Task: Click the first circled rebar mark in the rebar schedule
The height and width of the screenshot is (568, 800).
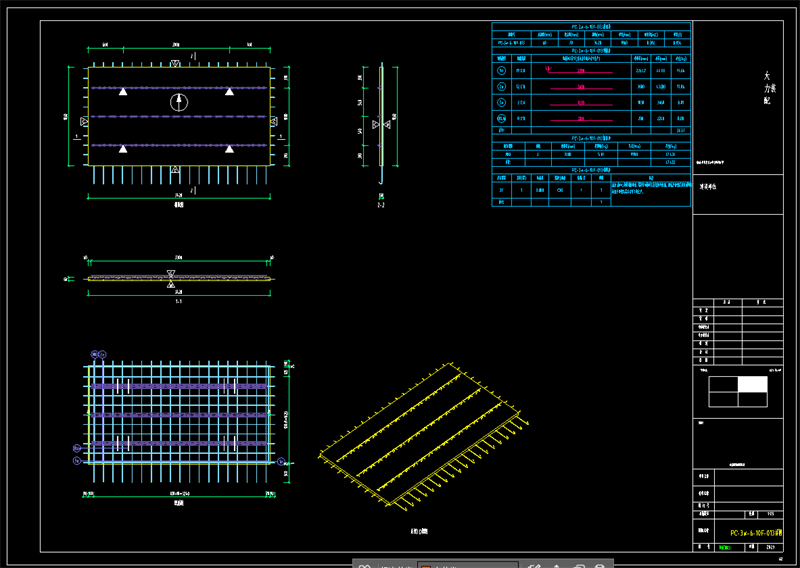Action: (502, 70)
